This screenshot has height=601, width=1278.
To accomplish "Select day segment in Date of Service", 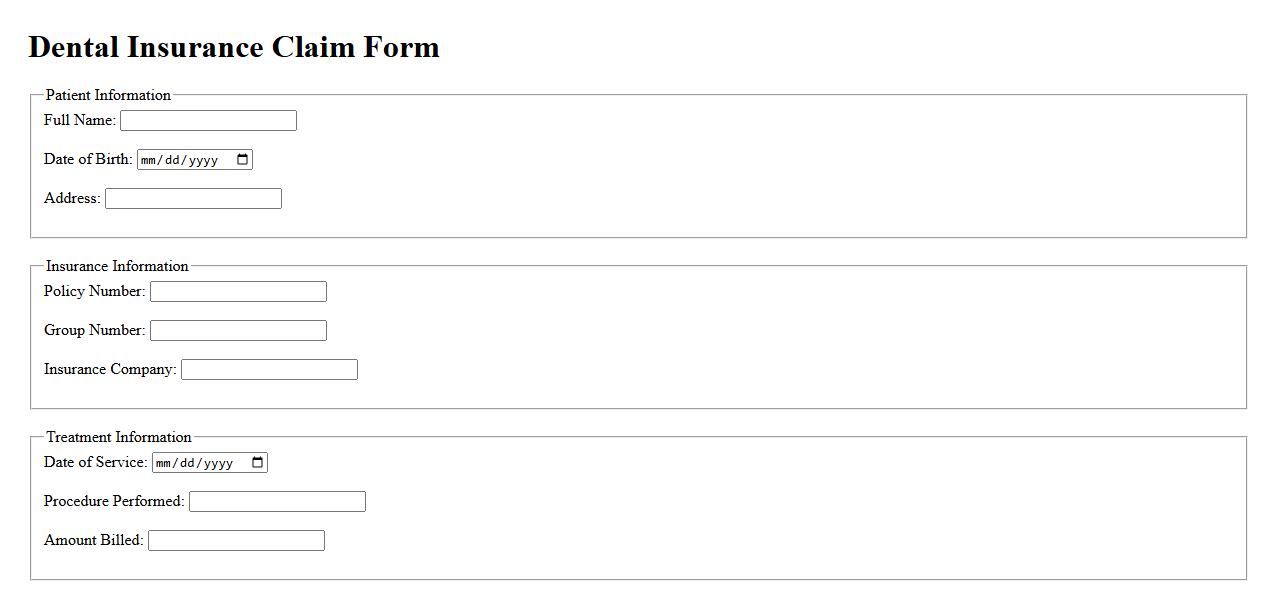I will click(189, 463).
